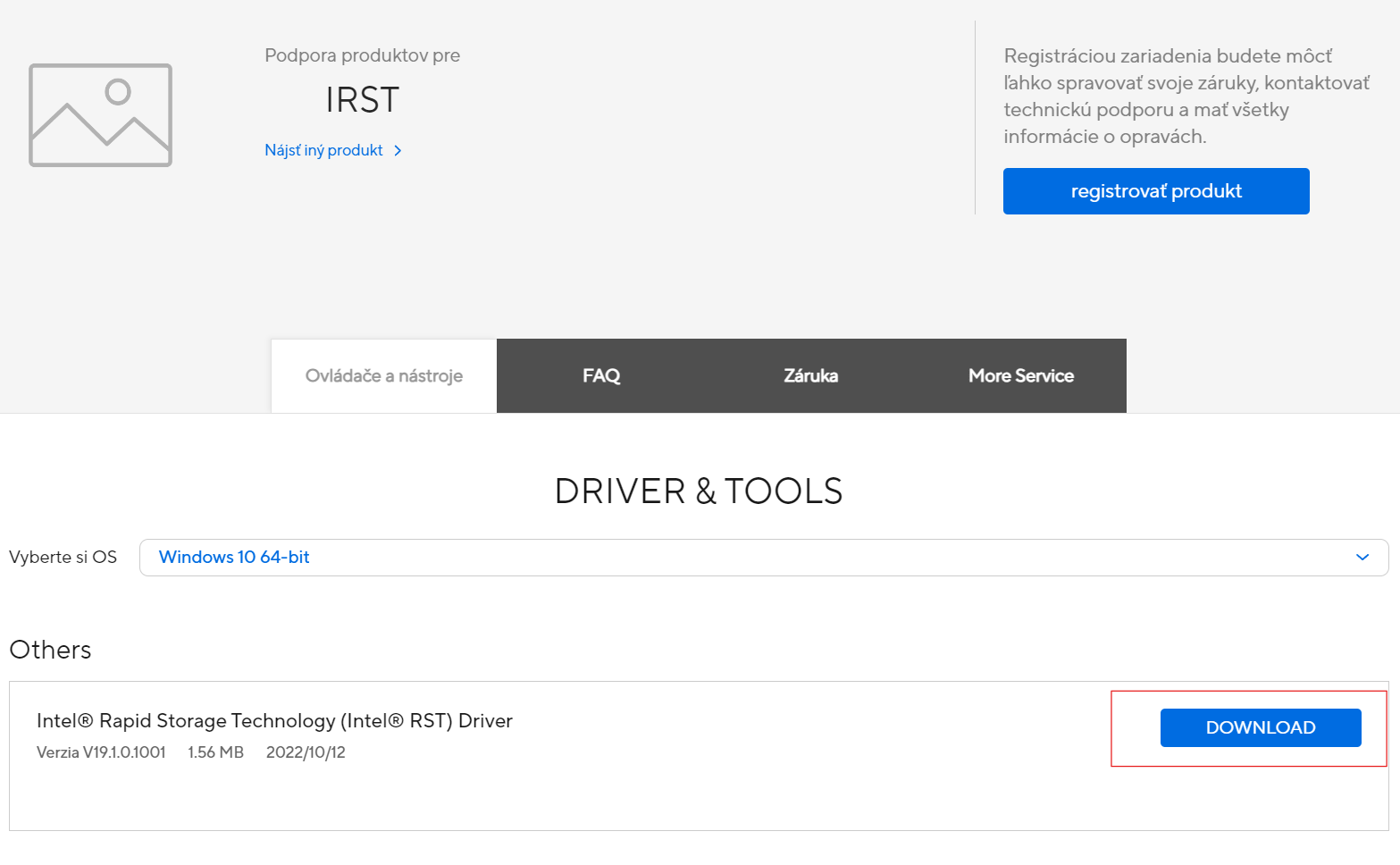This screenshot has width=1400, height=865.
Task: Click the DRIVER & TOOLS heading
Action: (699, 491)
